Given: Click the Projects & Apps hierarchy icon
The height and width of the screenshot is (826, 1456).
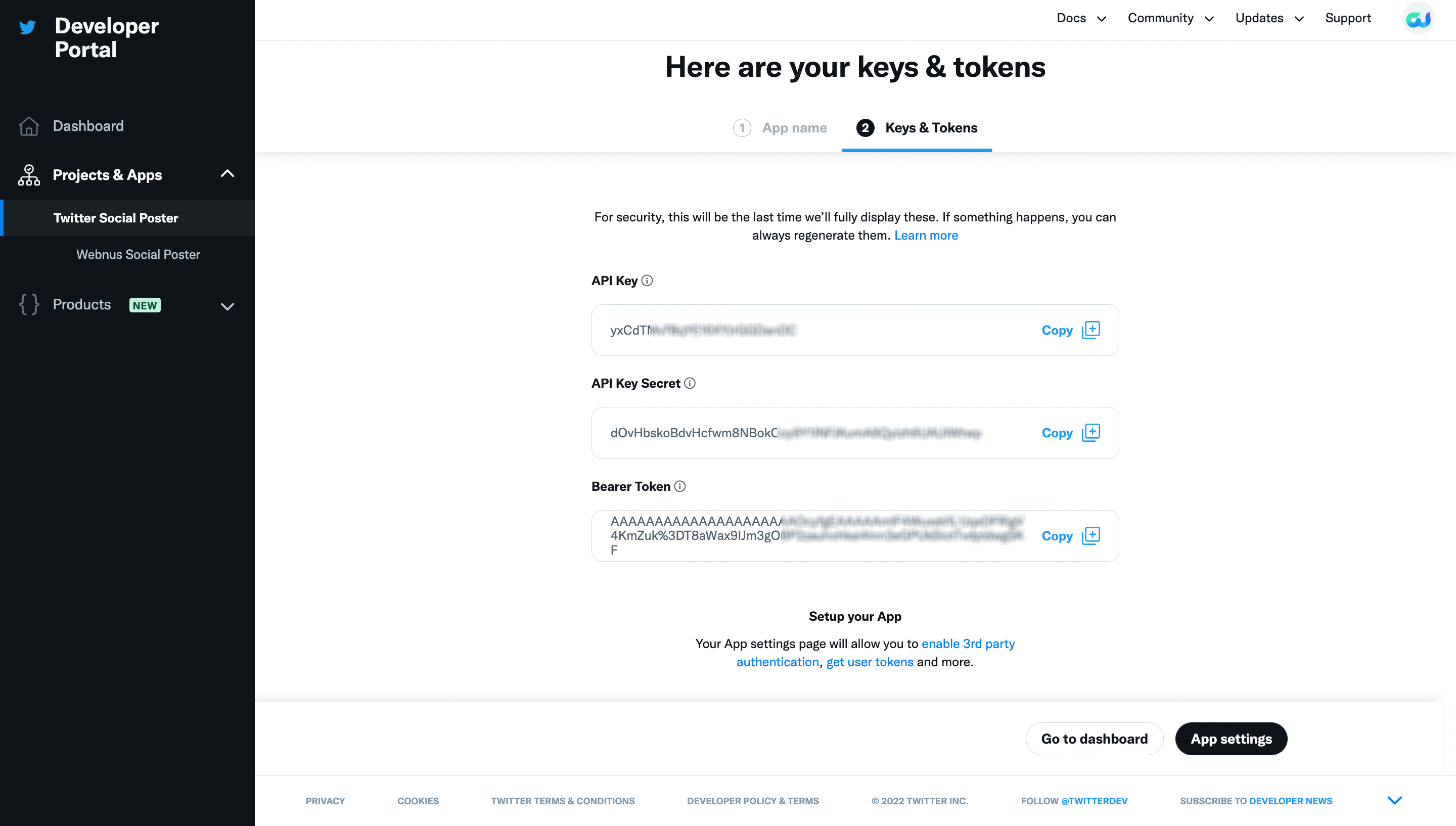Looking at the screenshot, I should (29, 175).
